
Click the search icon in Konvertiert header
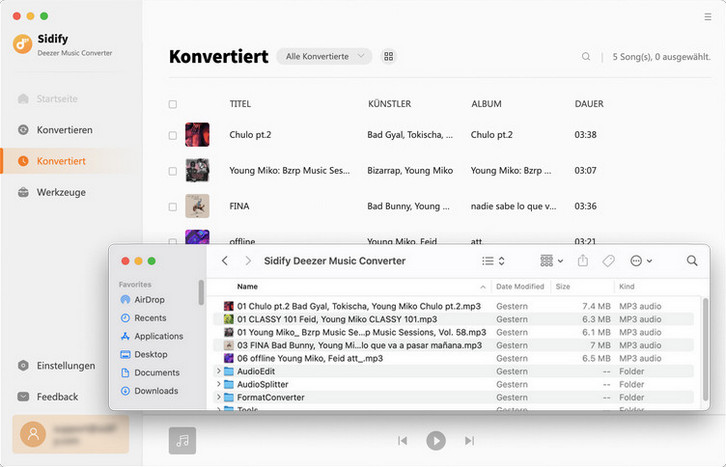[586, 56]
